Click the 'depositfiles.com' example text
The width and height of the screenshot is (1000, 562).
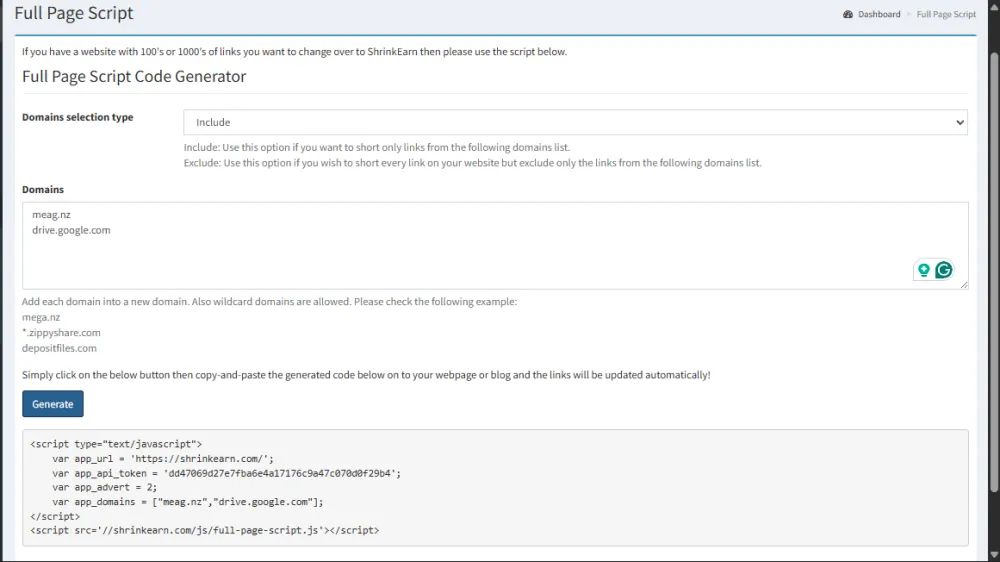(59, 348)
